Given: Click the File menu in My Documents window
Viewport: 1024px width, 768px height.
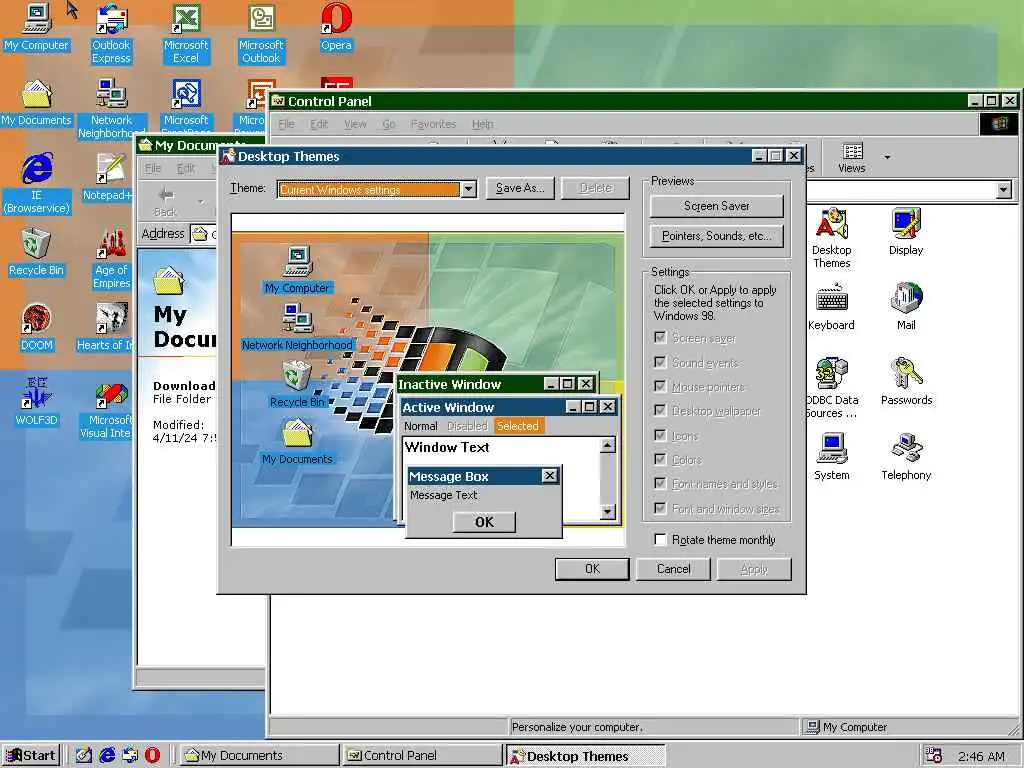Looking at the screenshot, I should 153,168.
